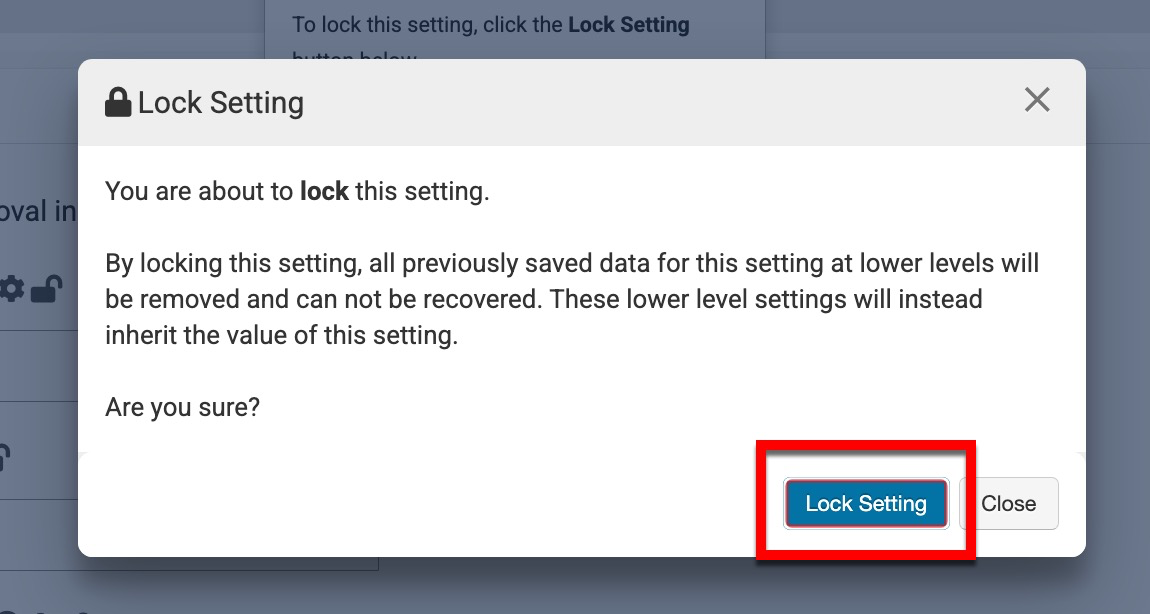Click the 'Lock Setting' dialog heading text
Screen dimensions: 1150x614
tap(220, 102)
